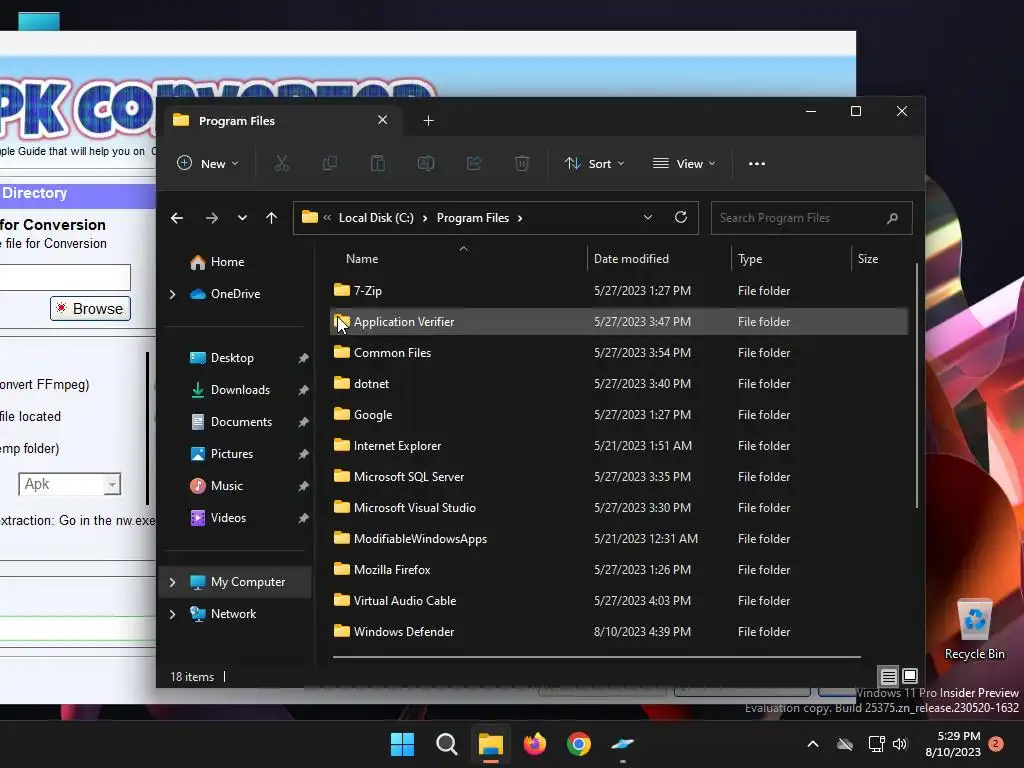Go forward with the right arrow
1024x768 pixels.
click(212, 218)
